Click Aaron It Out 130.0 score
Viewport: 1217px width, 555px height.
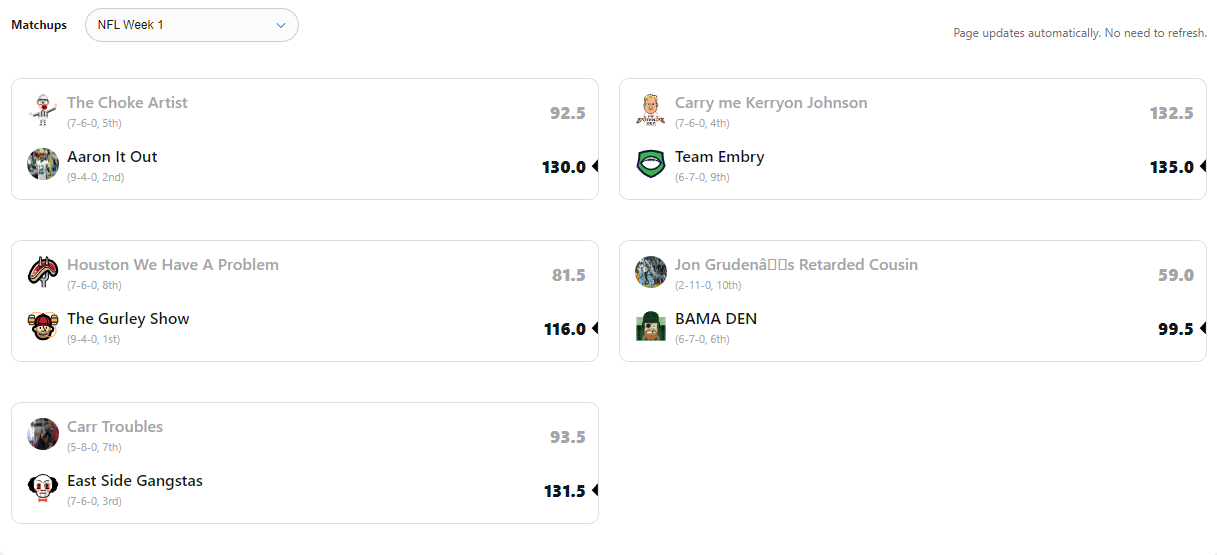click(564, 167)
